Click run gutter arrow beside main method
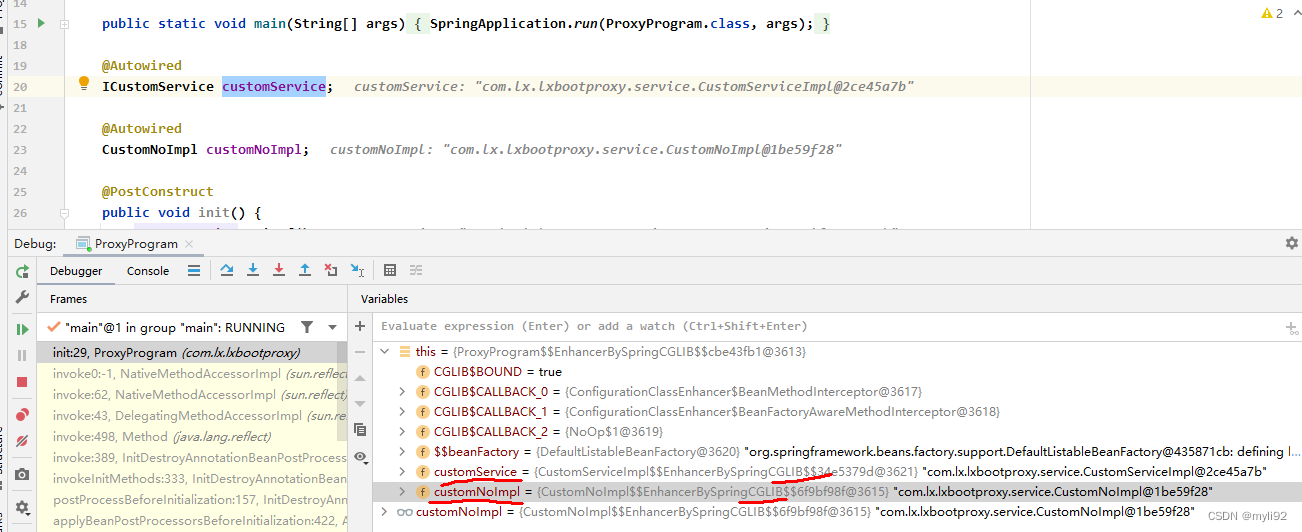Image resolution: width=1302 pixels, height=532 pixels. pyautogui.click(x=41, y=22)
